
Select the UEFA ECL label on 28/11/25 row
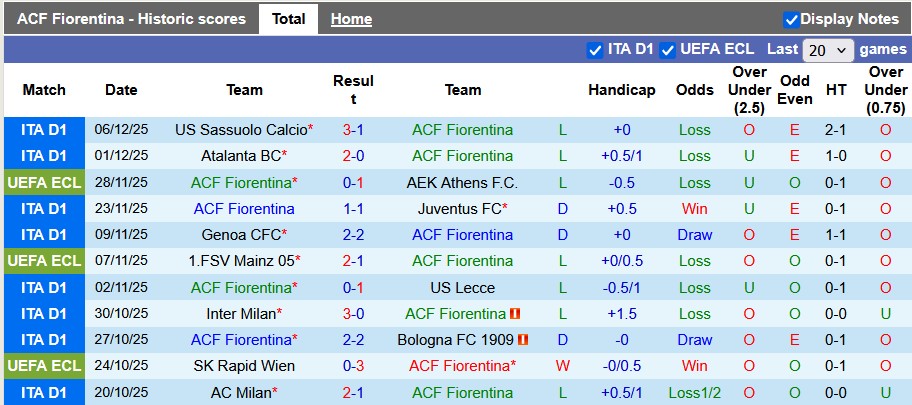(x=44, y=182)
